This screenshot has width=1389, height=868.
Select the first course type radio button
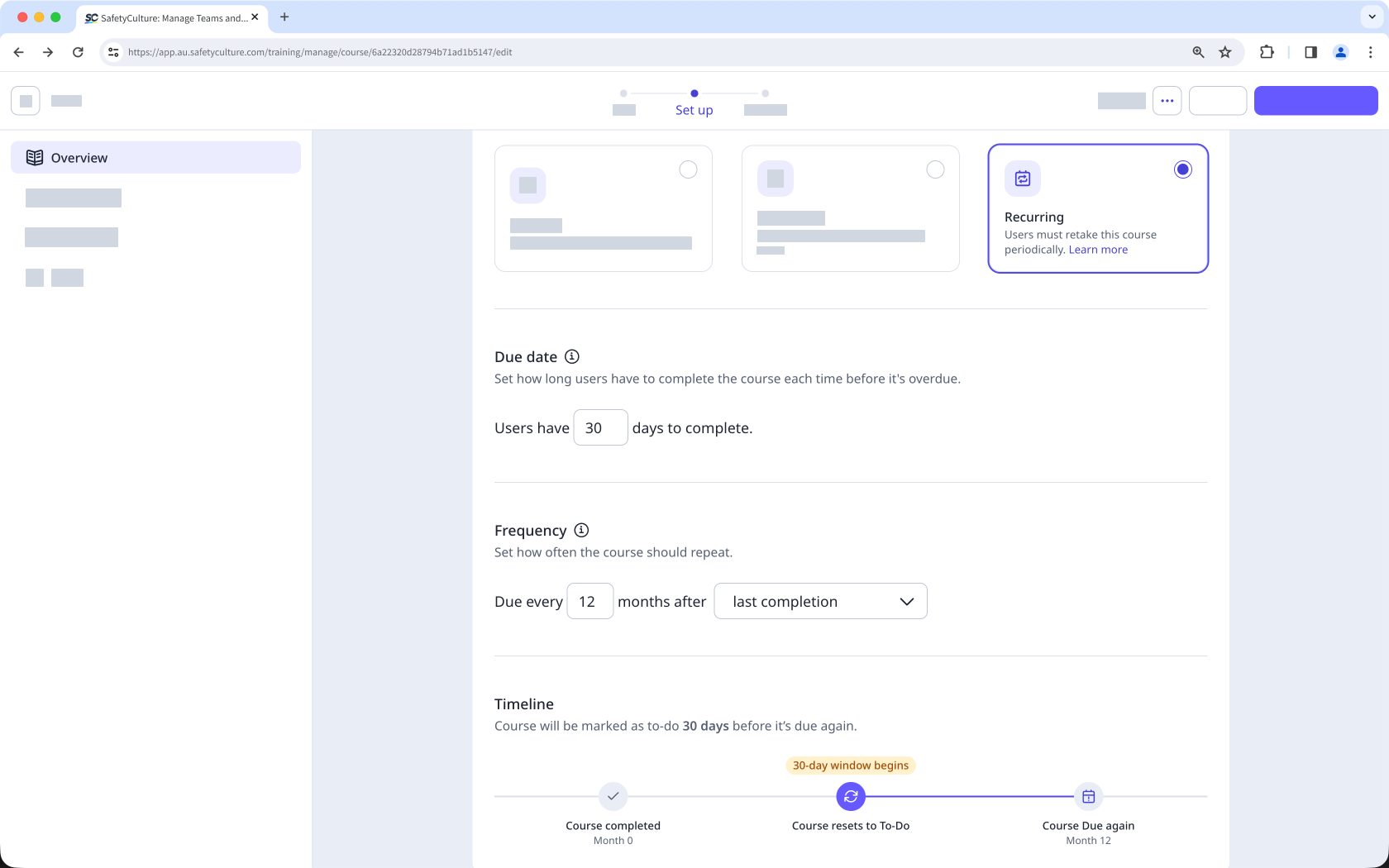pos(688,169)
